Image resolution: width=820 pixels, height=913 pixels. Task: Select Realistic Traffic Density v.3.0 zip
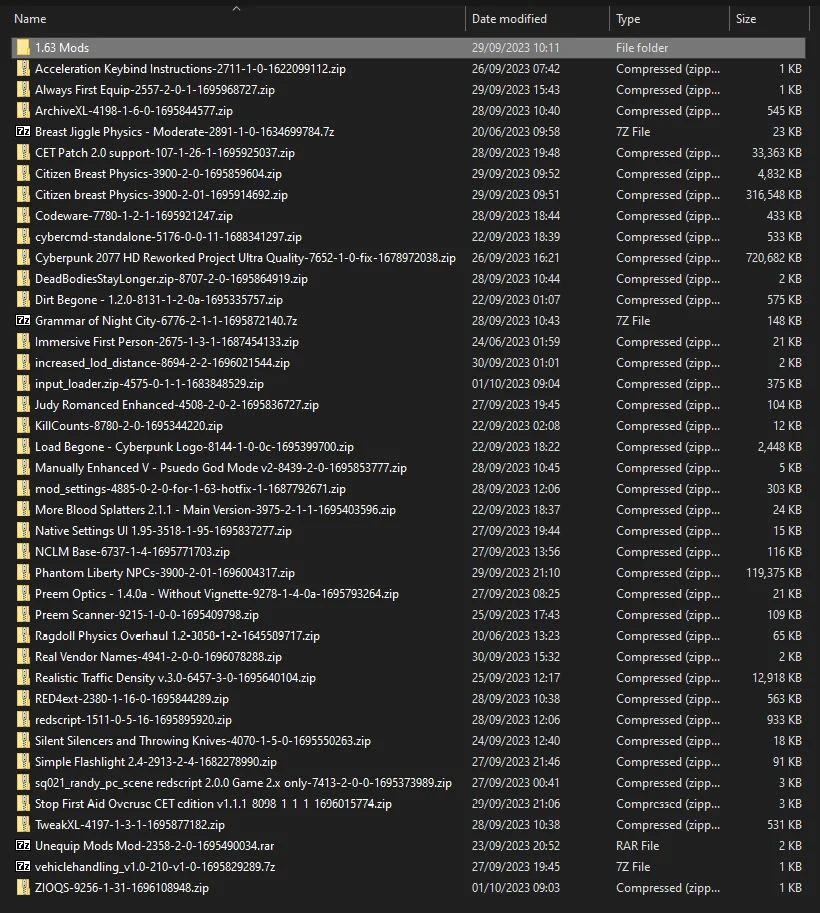tap(175, 678)
